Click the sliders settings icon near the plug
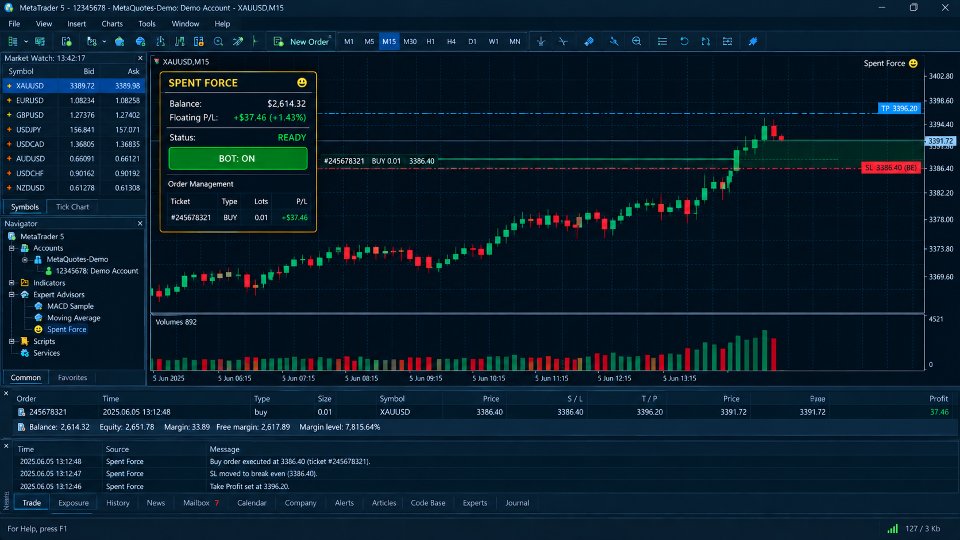Viewport: 960px width, 540px height. [727, 42]
